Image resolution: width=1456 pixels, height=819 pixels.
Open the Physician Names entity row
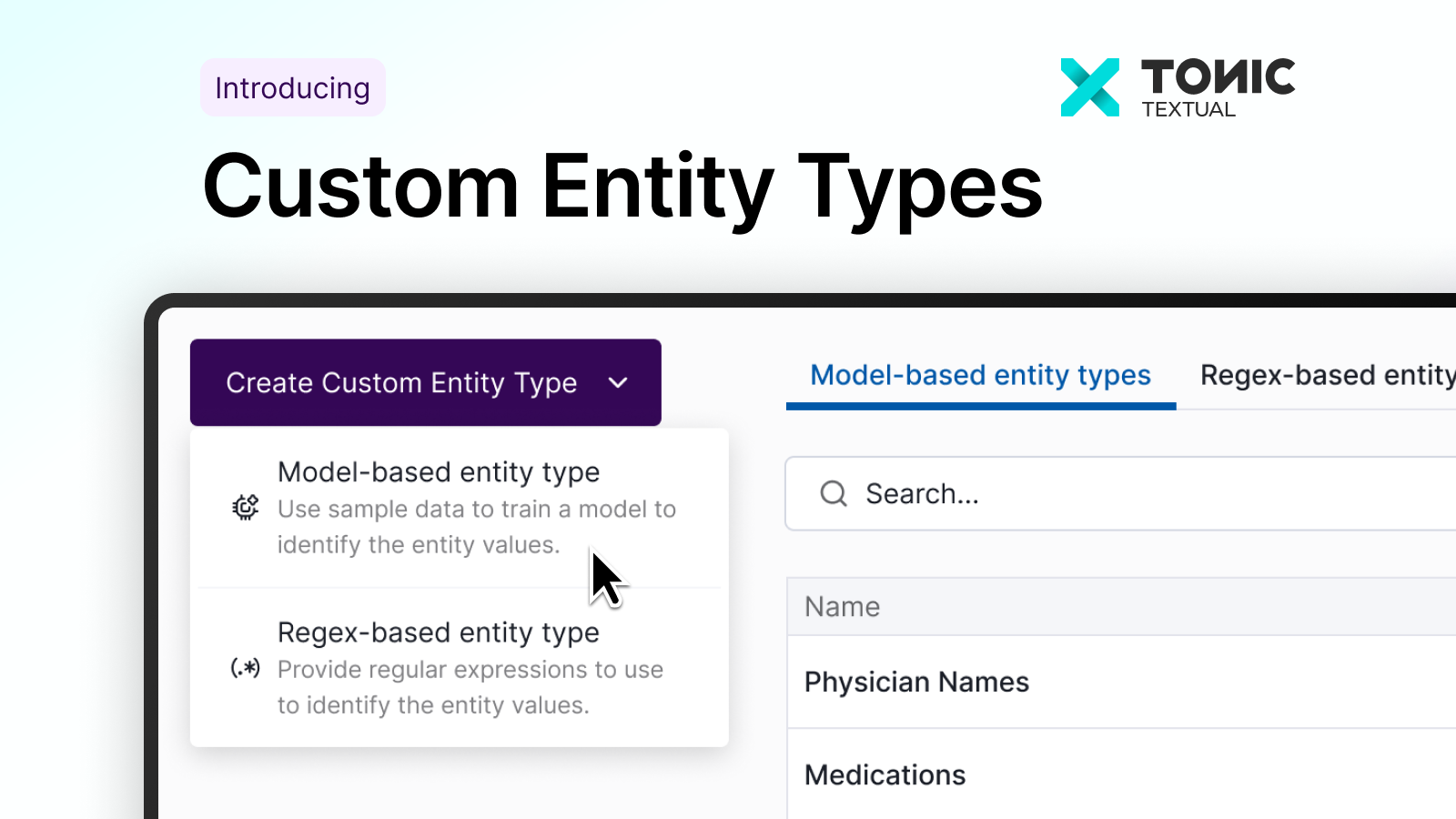pos(916,682)
